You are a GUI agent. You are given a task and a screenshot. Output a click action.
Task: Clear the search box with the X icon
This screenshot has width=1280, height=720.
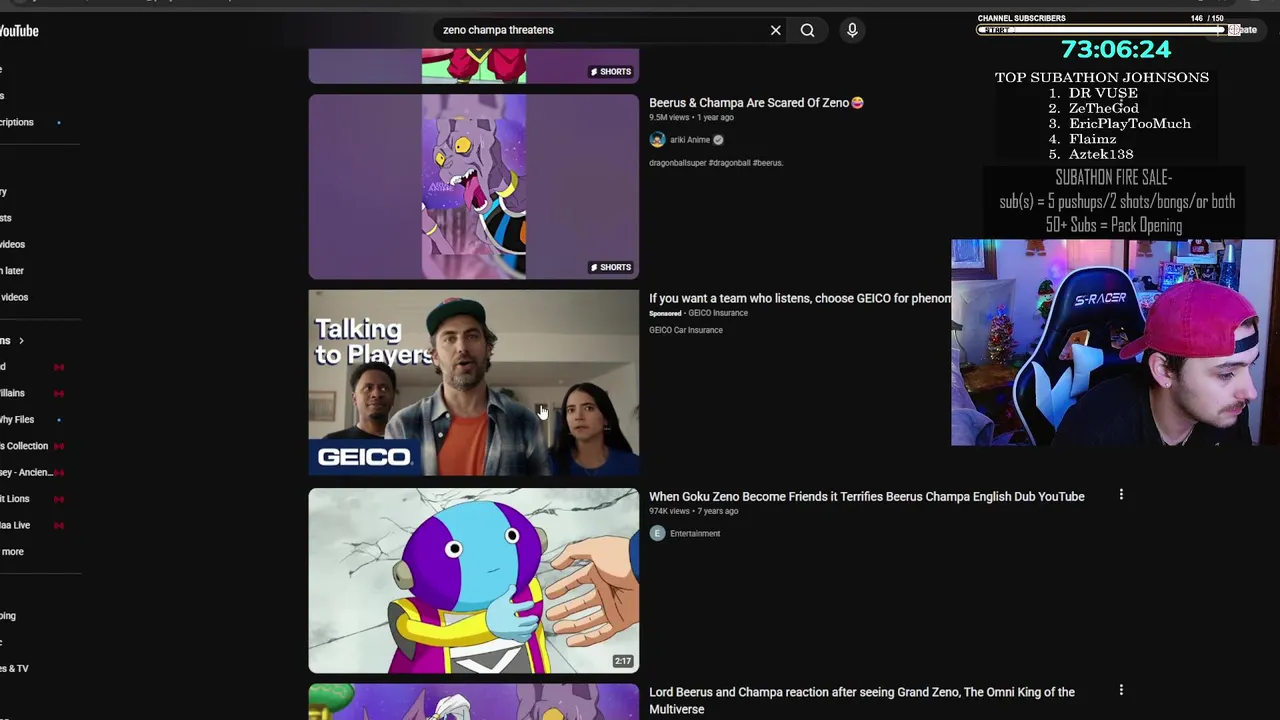[775, 30]
